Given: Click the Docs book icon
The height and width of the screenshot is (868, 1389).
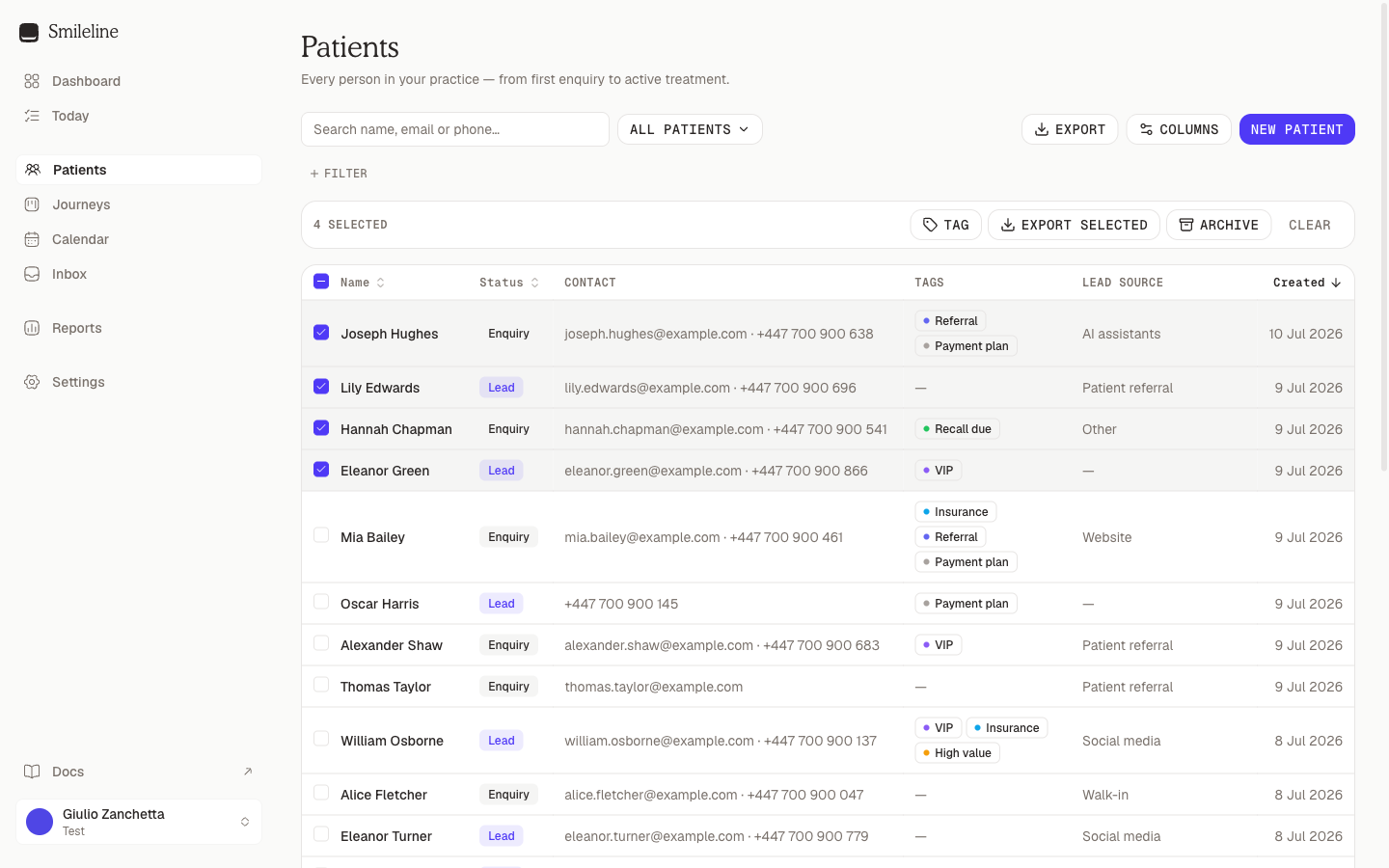Looking at the screenshot, I should tap(32, 772).
